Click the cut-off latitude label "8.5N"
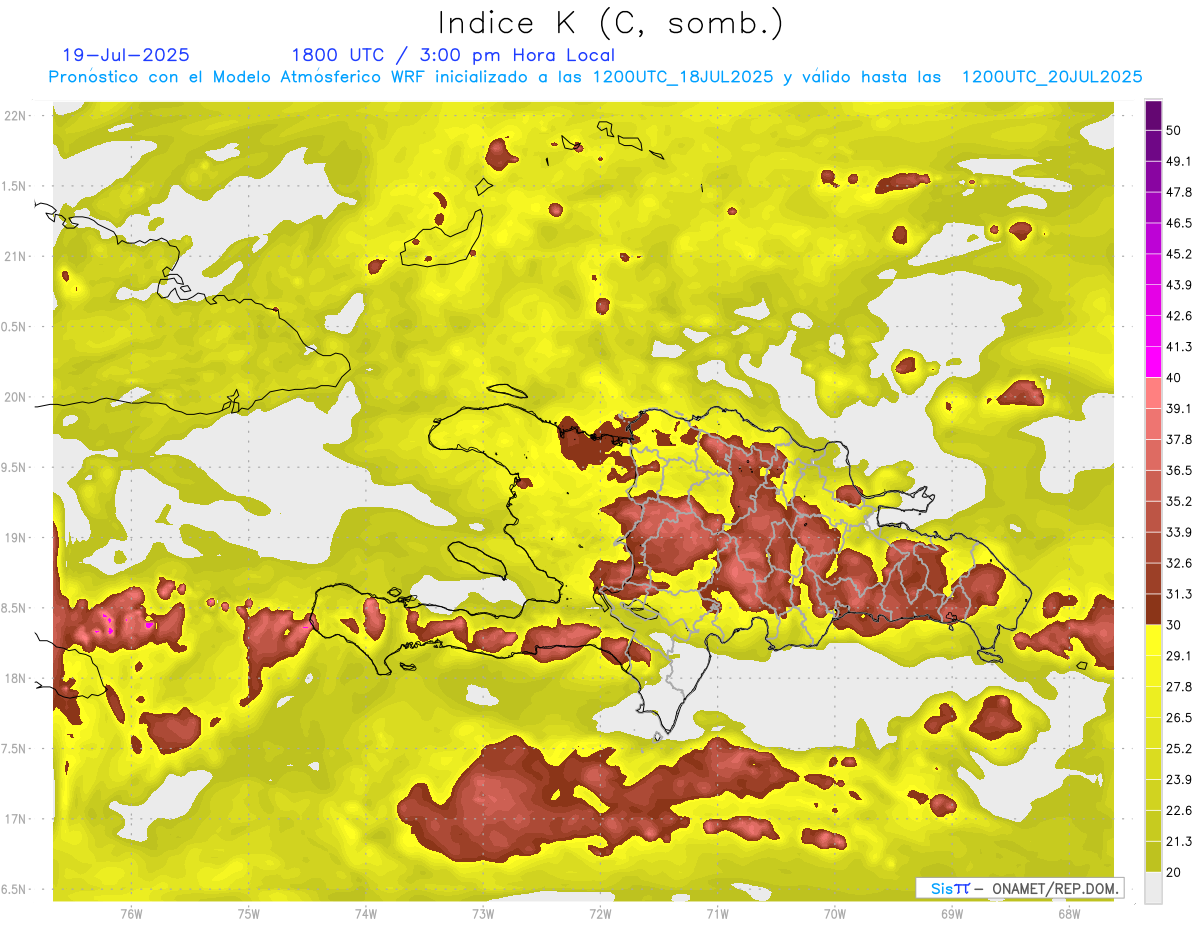The image size is (1200, 927). 15,608
